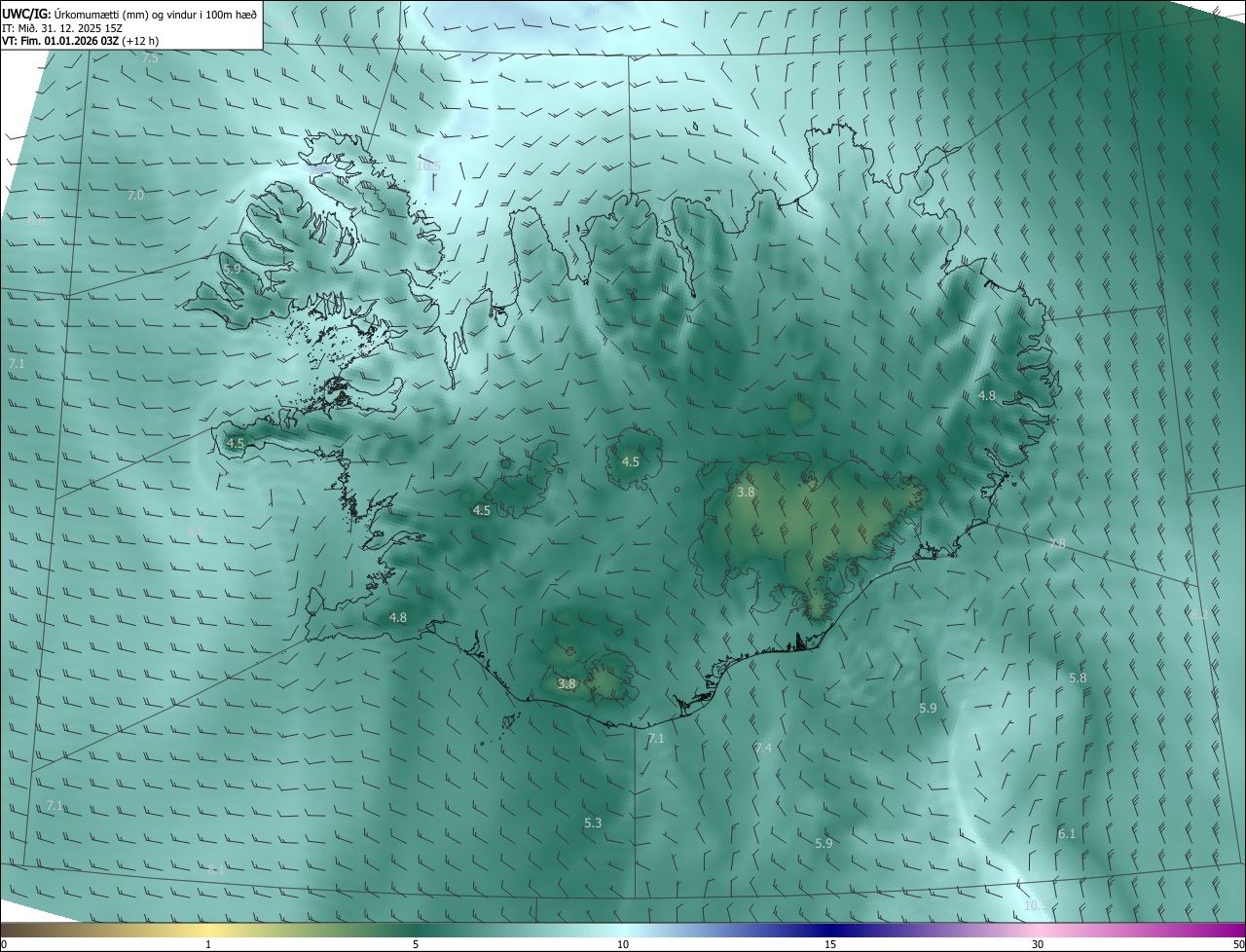The height and width of the screenshot is (952, 1246).
Task: Click the 0 tick on the color scale
Action: (3, 944)
